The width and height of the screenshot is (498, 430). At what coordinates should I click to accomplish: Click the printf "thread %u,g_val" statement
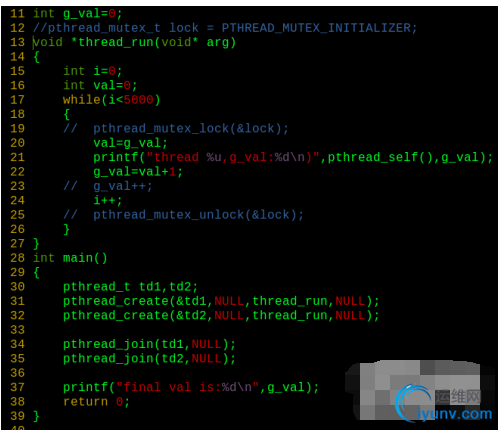tap(293, 158)
